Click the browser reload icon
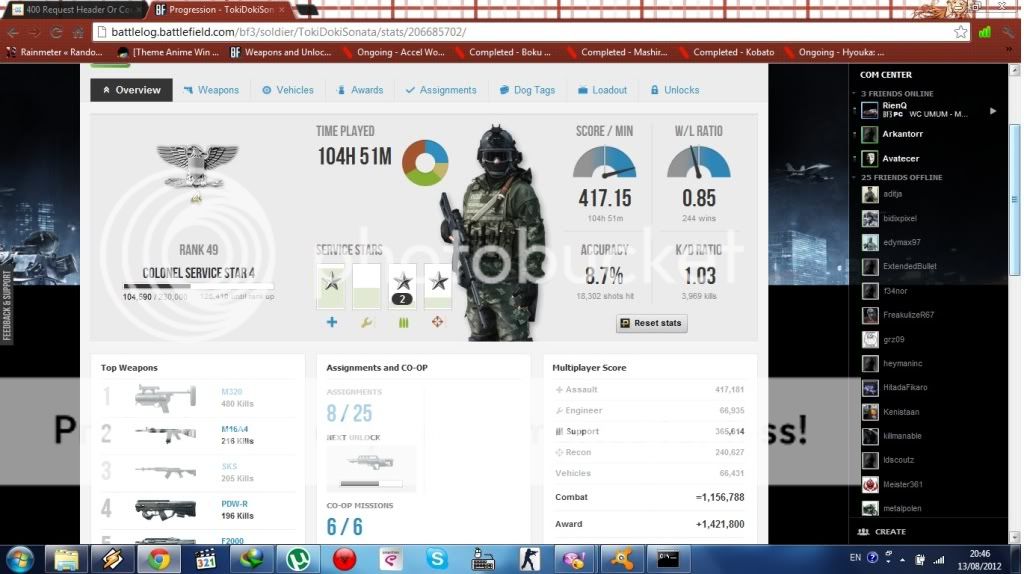 coord(56,32)
